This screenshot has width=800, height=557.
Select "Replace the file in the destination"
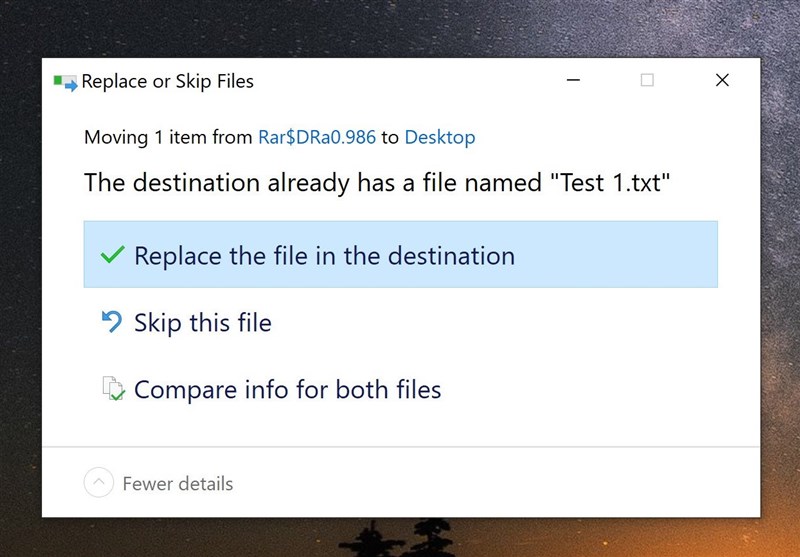(324, 255)
